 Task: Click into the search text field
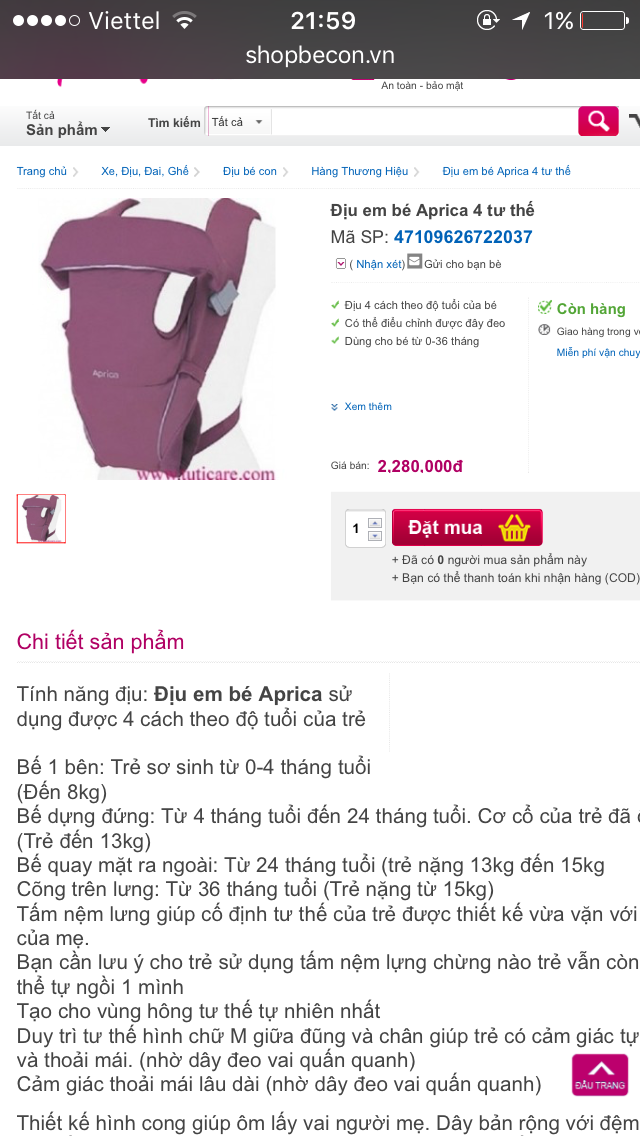(x=420, y=122)
